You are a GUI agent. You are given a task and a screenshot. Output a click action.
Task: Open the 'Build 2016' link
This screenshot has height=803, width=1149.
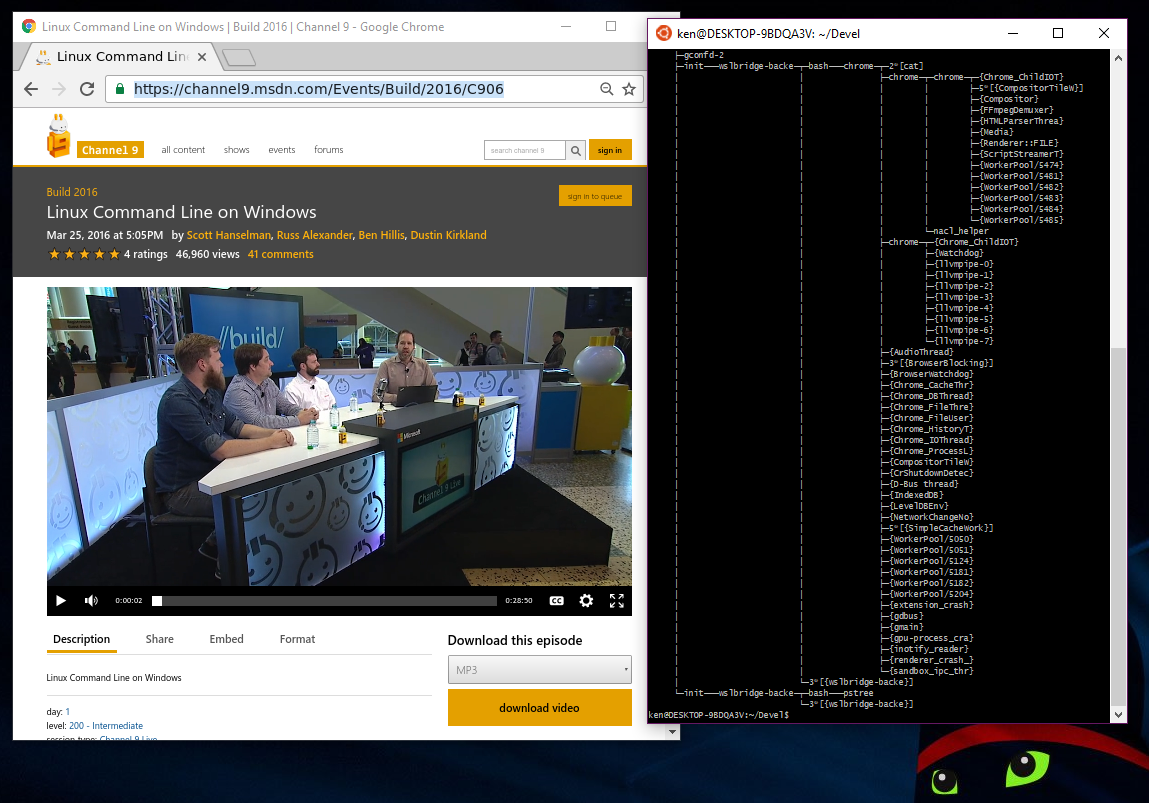pyautogui.click(x=72, y=192)
